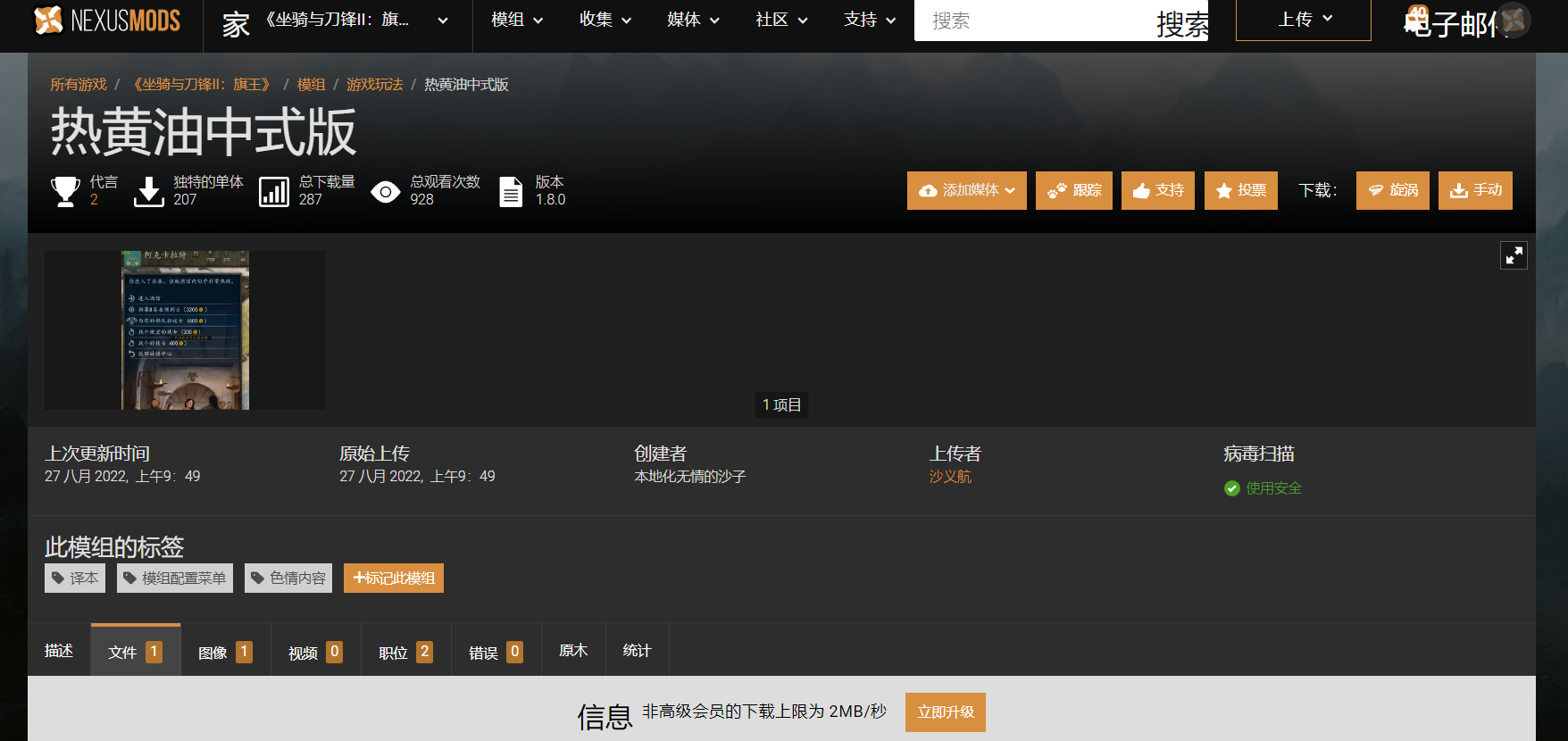Screen dimensions: 1568x741
Task: Click the 版本 1.8.0 text
Action: [x=550, y=191]
